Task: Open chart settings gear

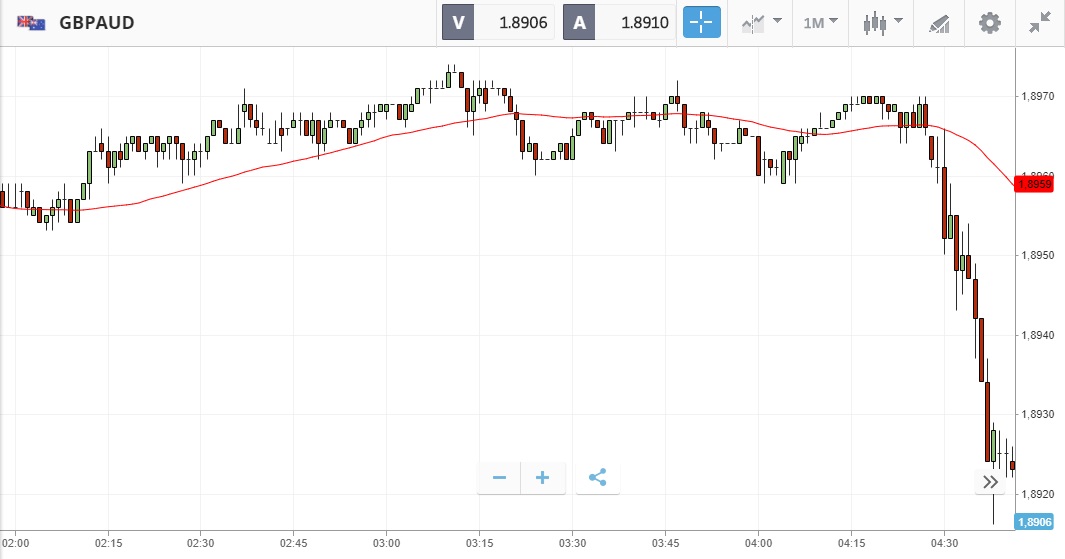Action: click(989, 22)
